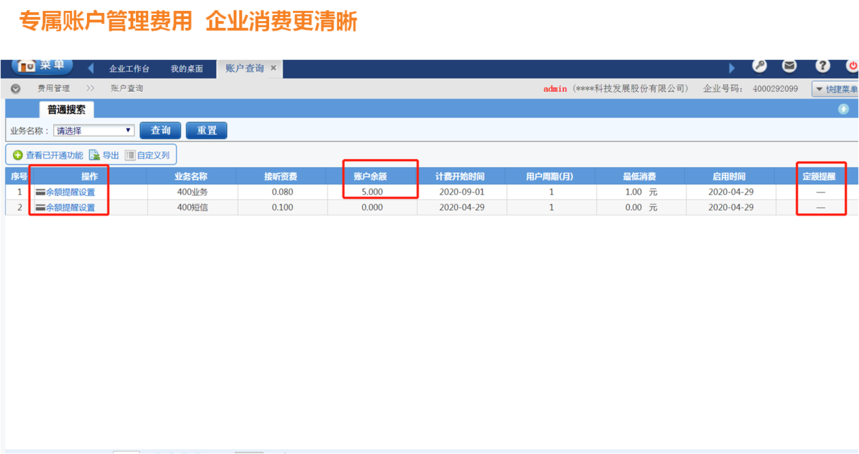Open the mail messages icon
This screenshot has height=454, width=859.
790,66
